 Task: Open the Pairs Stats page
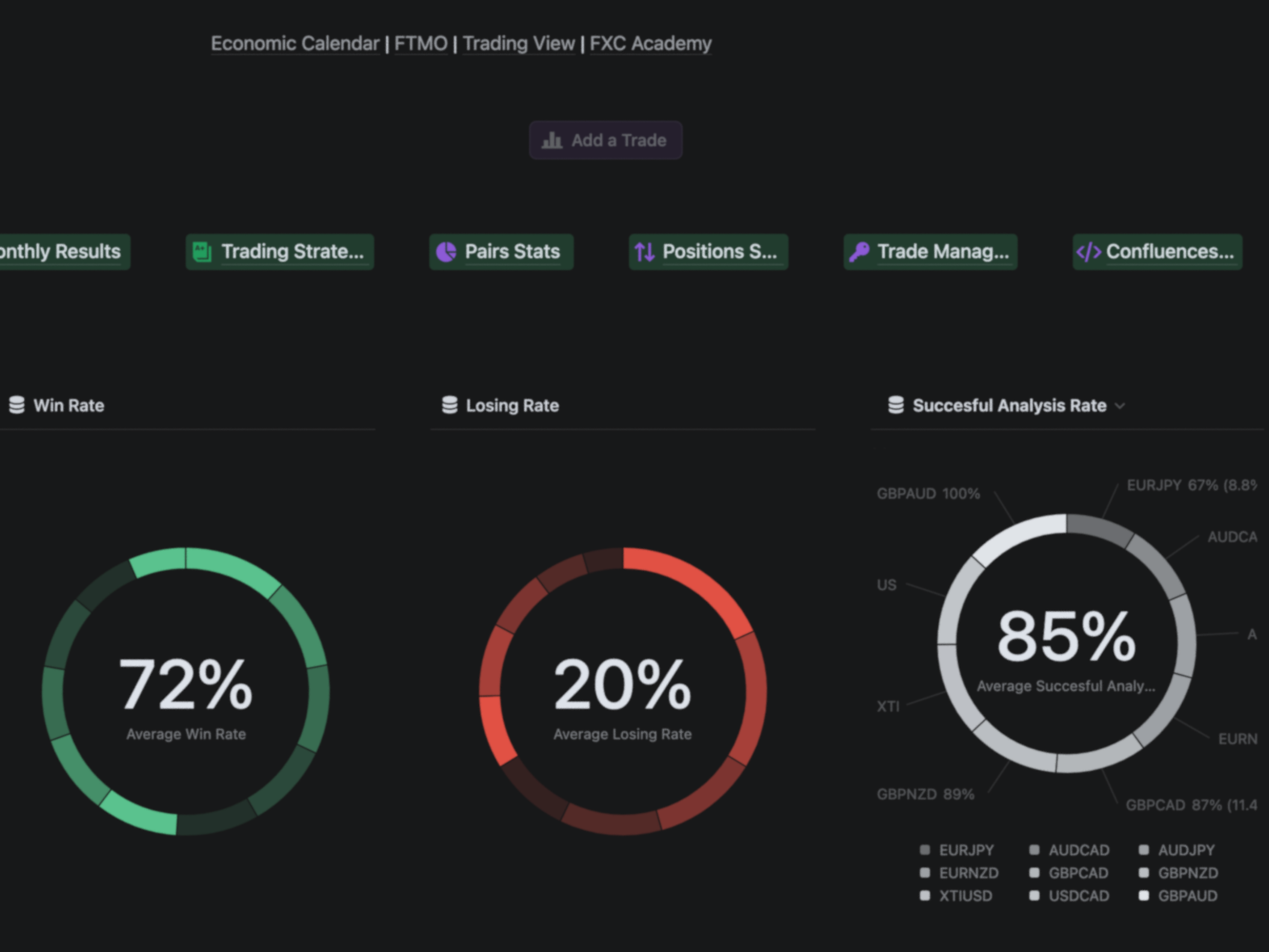point(512,252)
